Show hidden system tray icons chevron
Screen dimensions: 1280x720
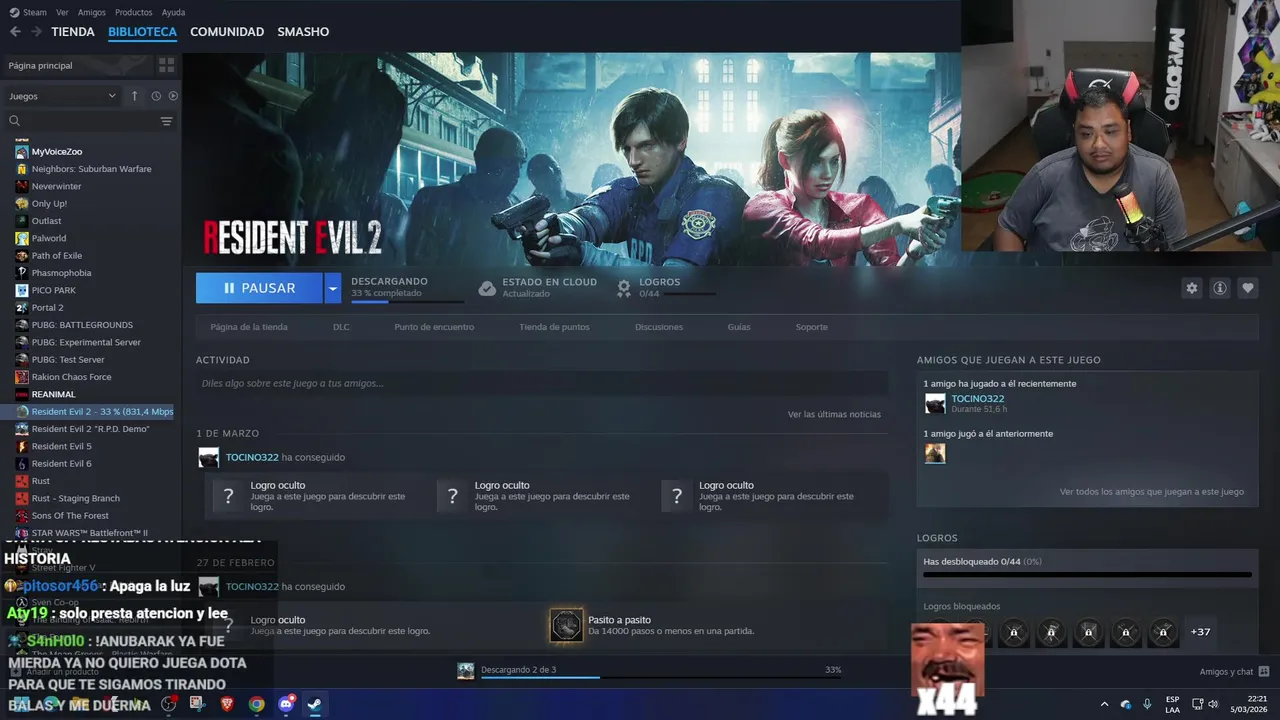tap(1104, 704)
